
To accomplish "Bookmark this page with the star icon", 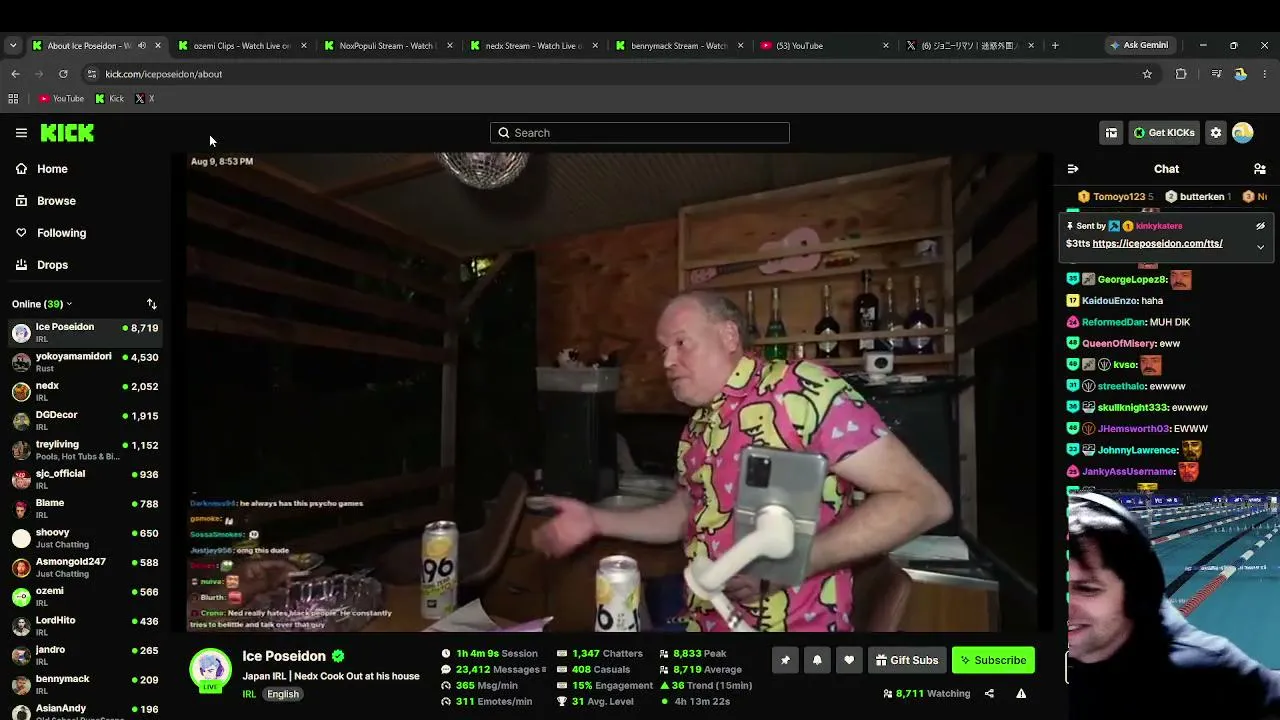I will [1147, 74].
